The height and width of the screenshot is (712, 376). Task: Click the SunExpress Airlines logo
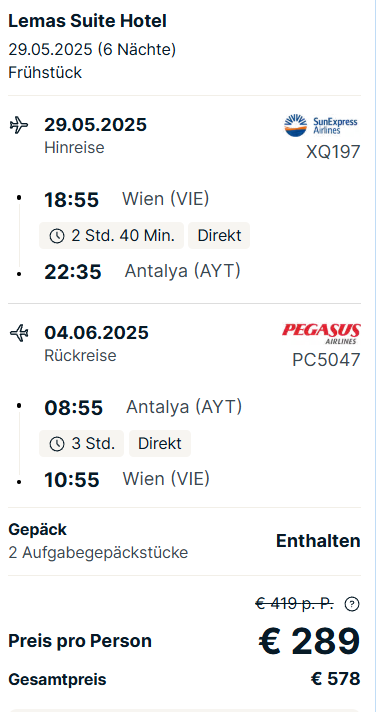click(x=321, y=125)
